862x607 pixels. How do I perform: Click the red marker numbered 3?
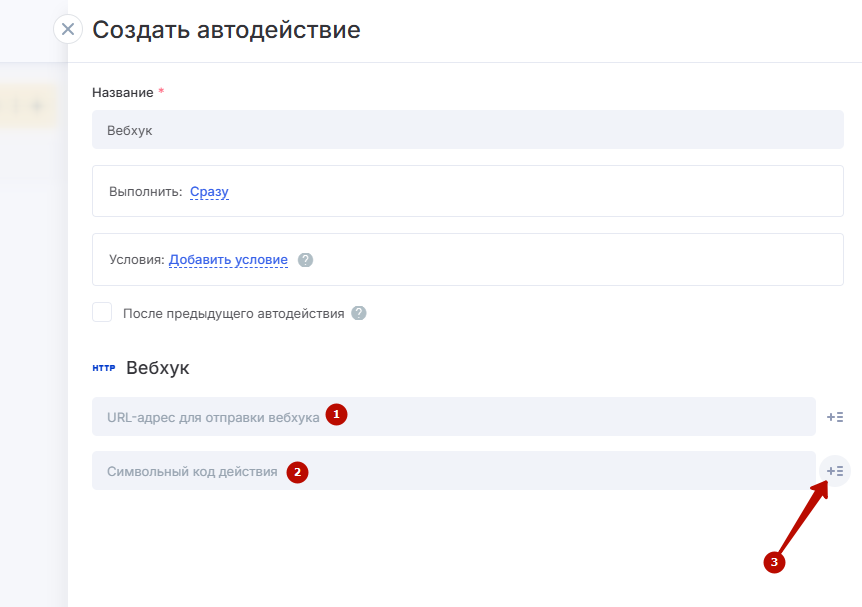tap(773, 563)
